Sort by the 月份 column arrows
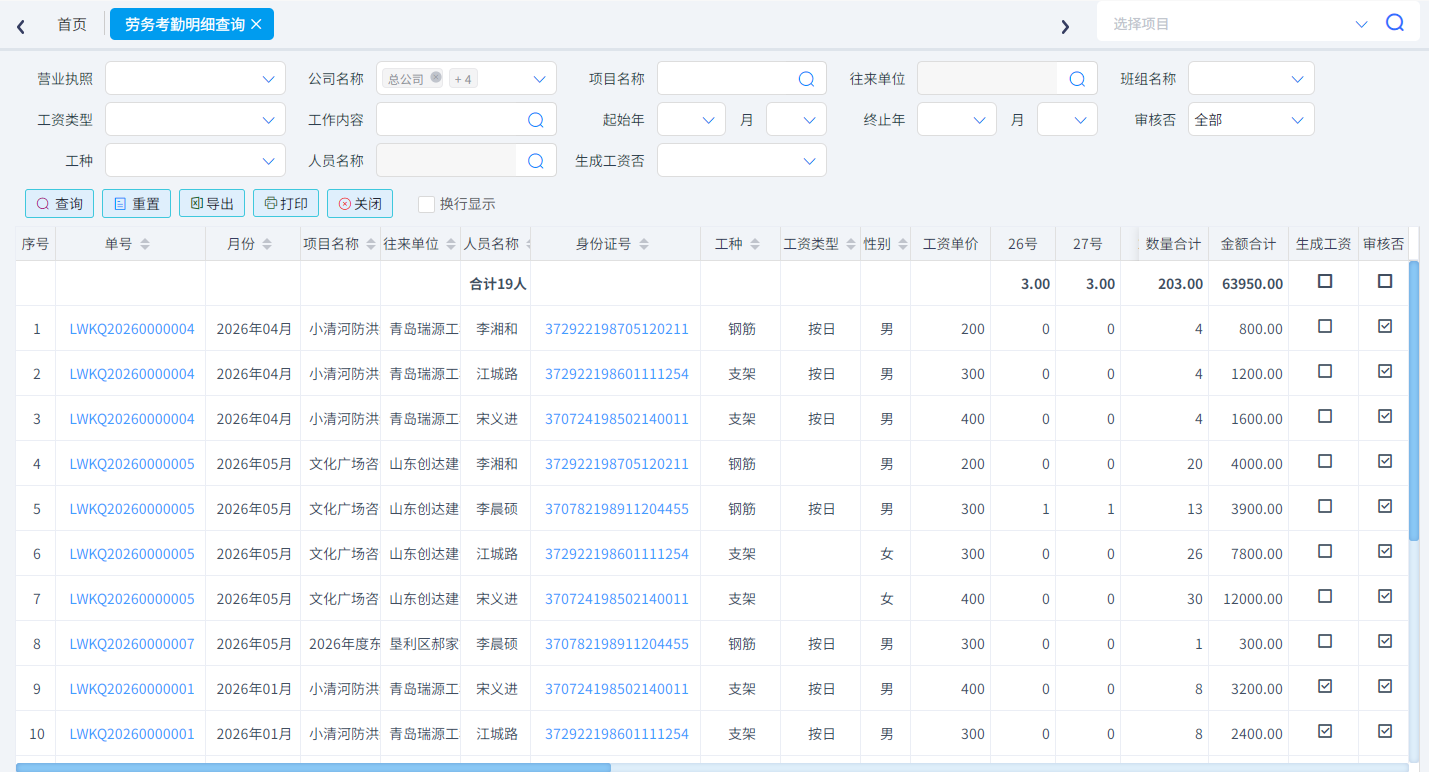The width and height of the screenshot is (1429, 772). [267, 244]
